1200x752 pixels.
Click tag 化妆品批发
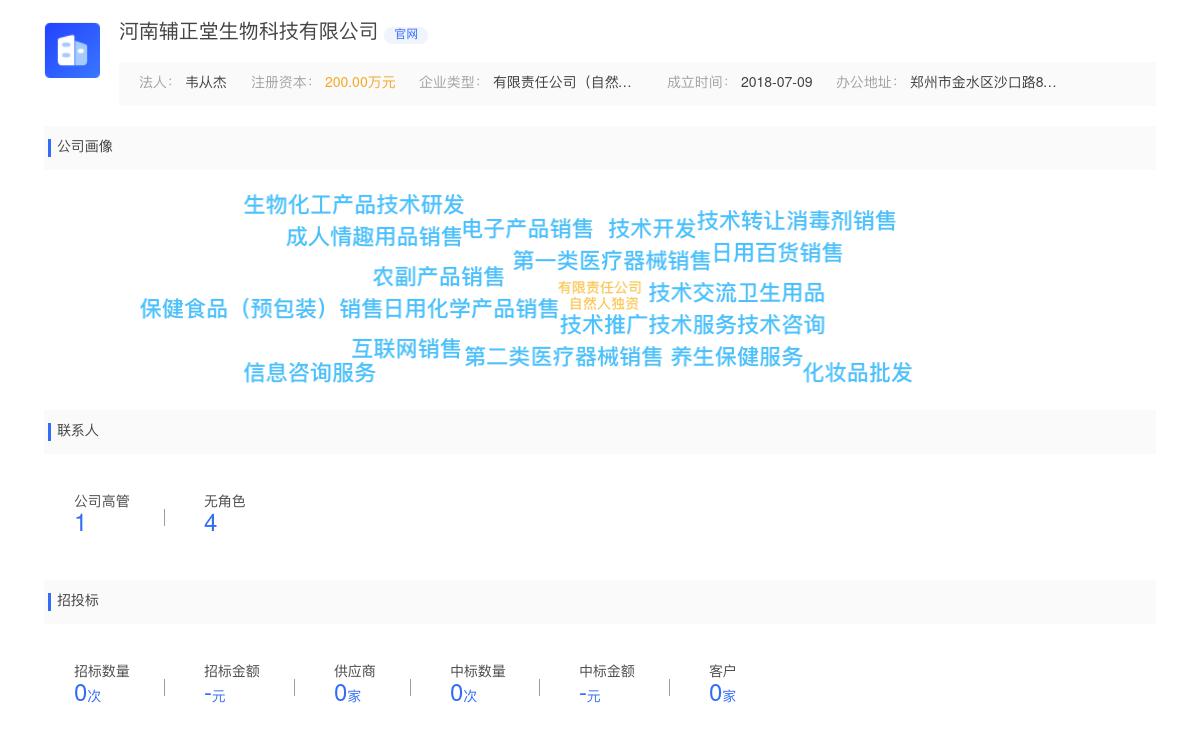click(x=858, y=373)
